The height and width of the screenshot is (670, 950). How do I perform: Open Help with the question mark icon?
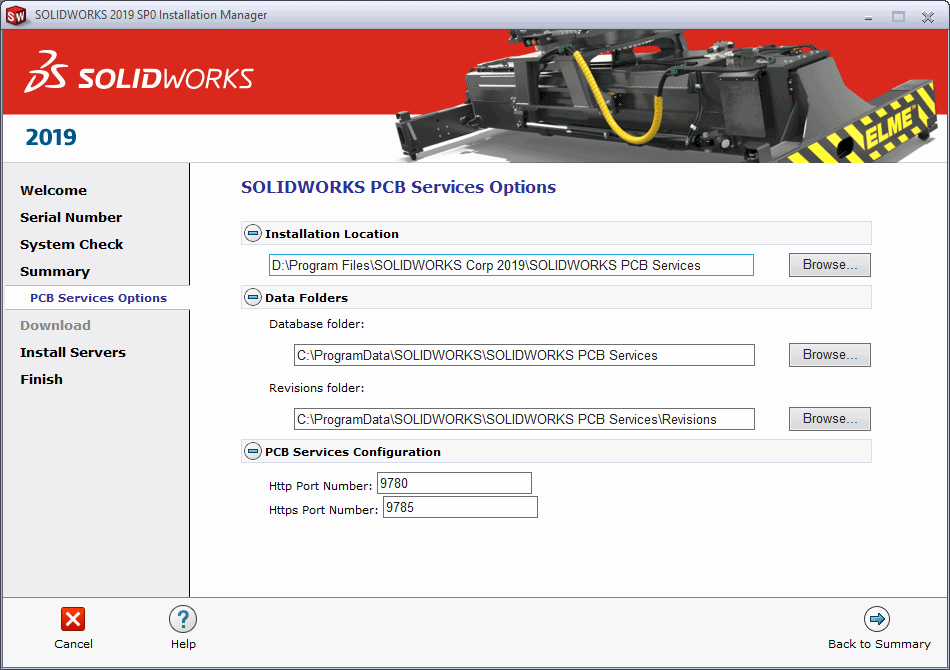[183, 620]
